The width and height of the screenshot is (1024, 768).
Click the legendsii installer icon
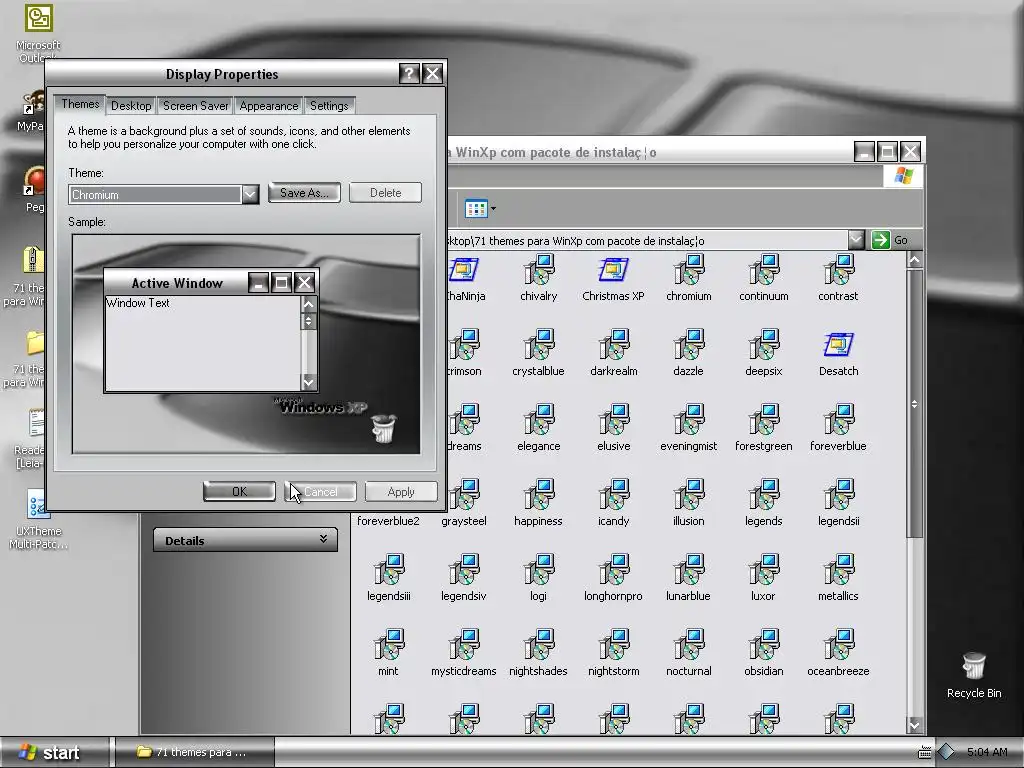coord(839,495)
